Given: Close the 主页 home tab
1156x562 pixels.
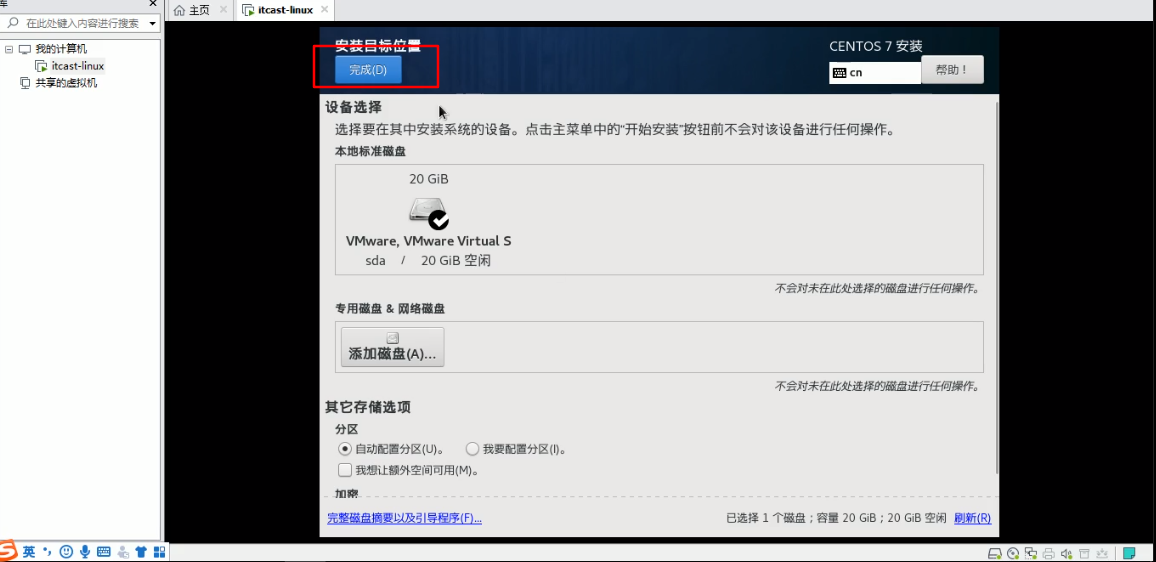Looking at the screenshot, I should tap(223, 10).
